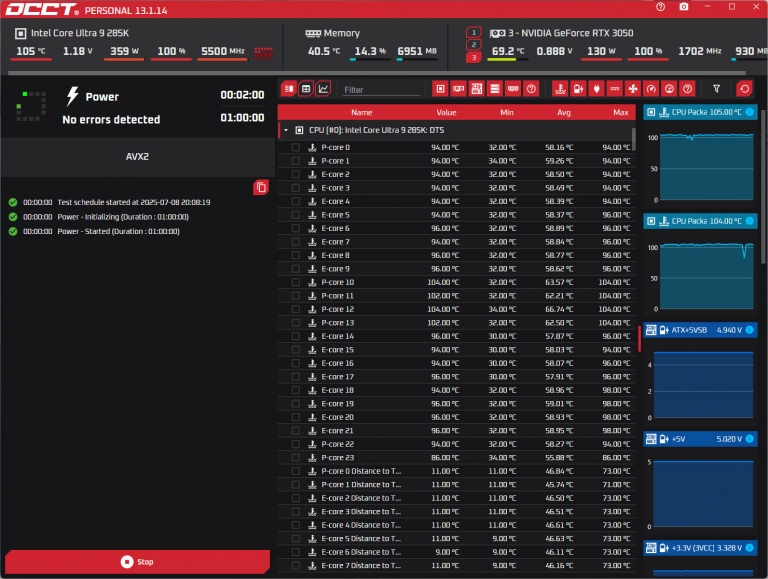
Task: Open the +3.3V (3VCC) graph header
Action: coord(700,548)
